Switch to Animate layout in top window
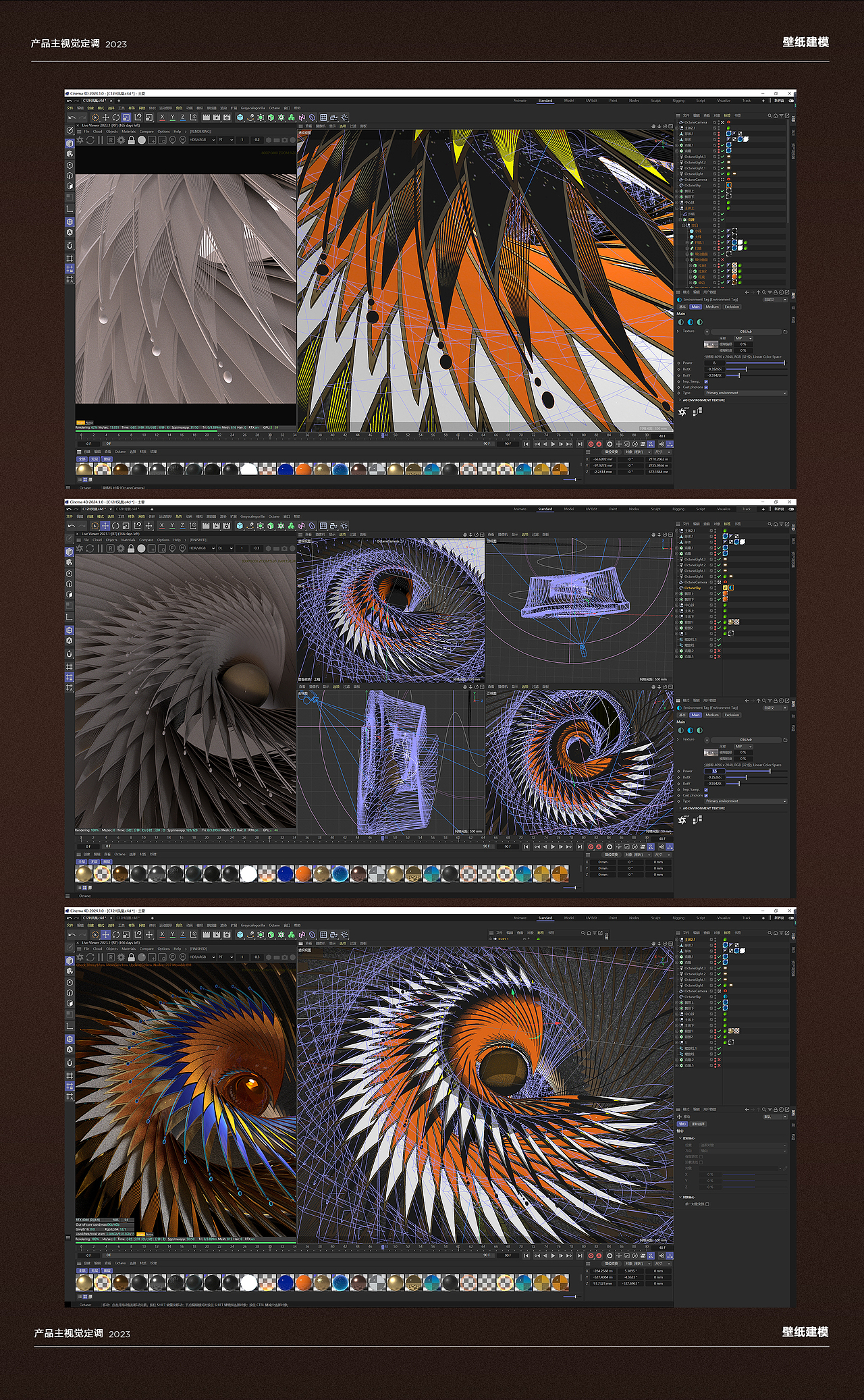The image size is (864, 1400). pos(520,101)
